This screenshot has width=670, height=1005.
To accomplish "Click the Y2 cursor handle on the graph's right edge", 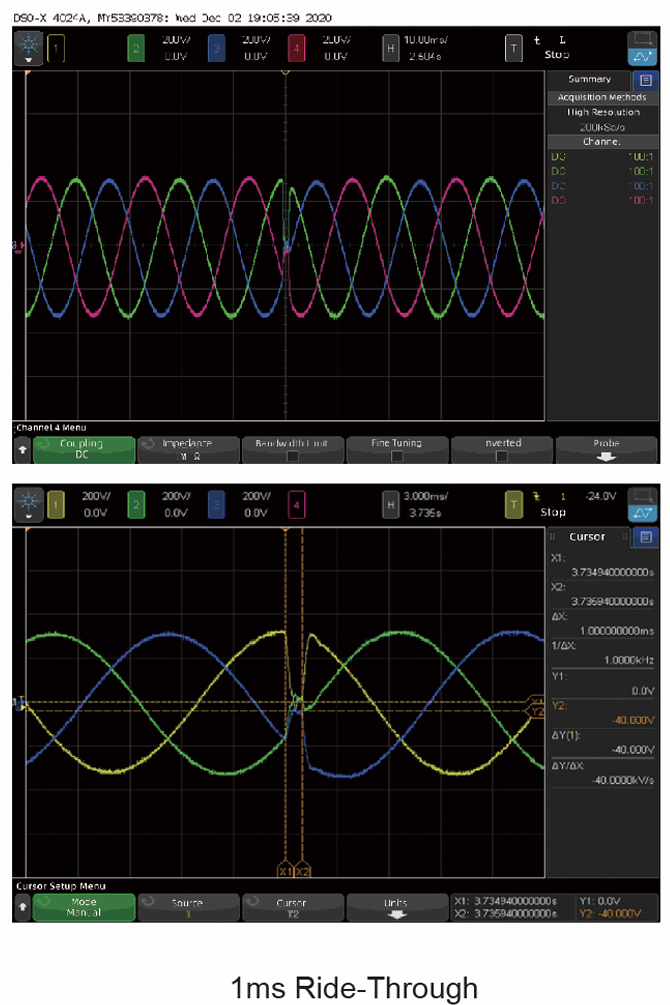I will click(x=536, y=711).
